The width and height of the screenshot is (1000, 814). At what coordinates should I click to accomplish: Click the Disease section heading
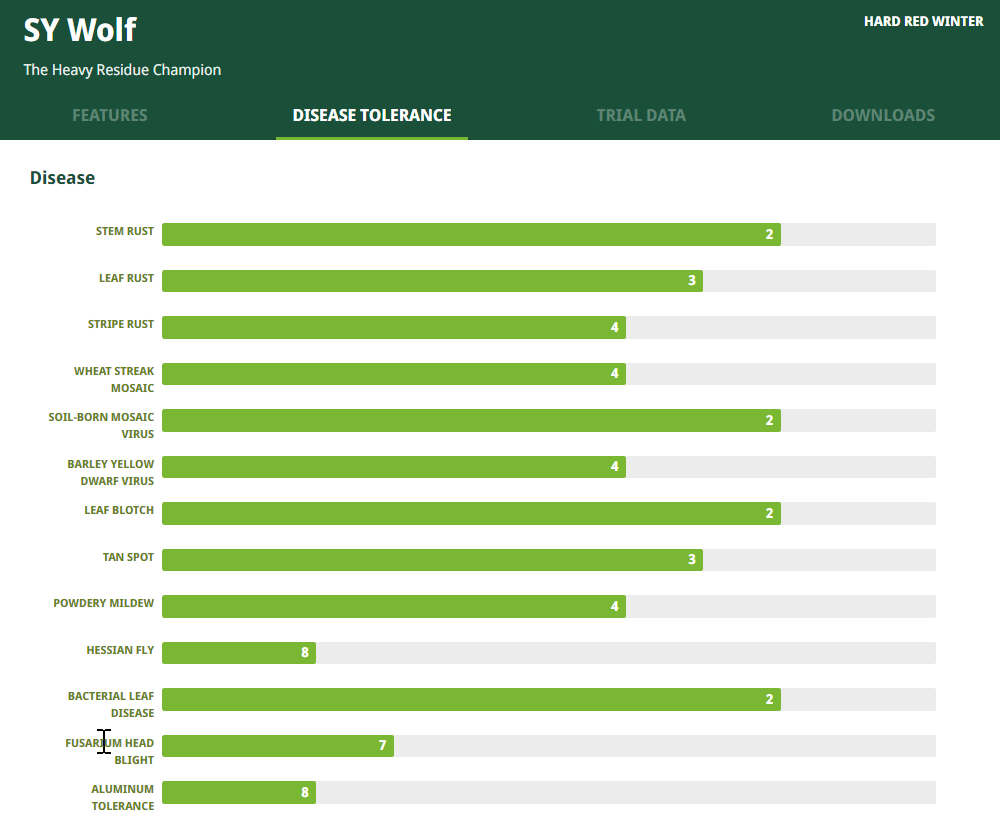62,177
